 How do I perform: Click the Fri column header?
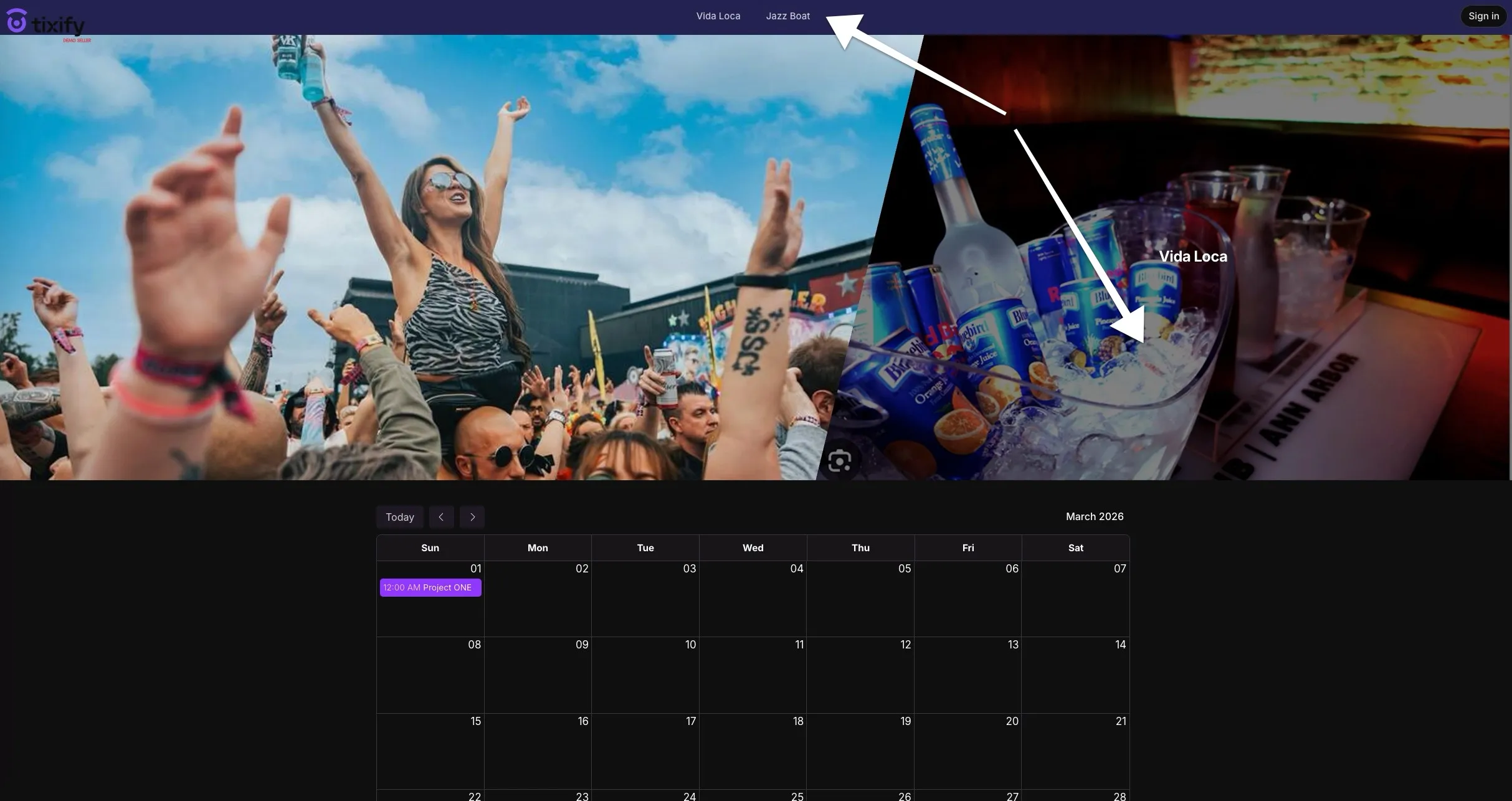[x=968, y=548]
